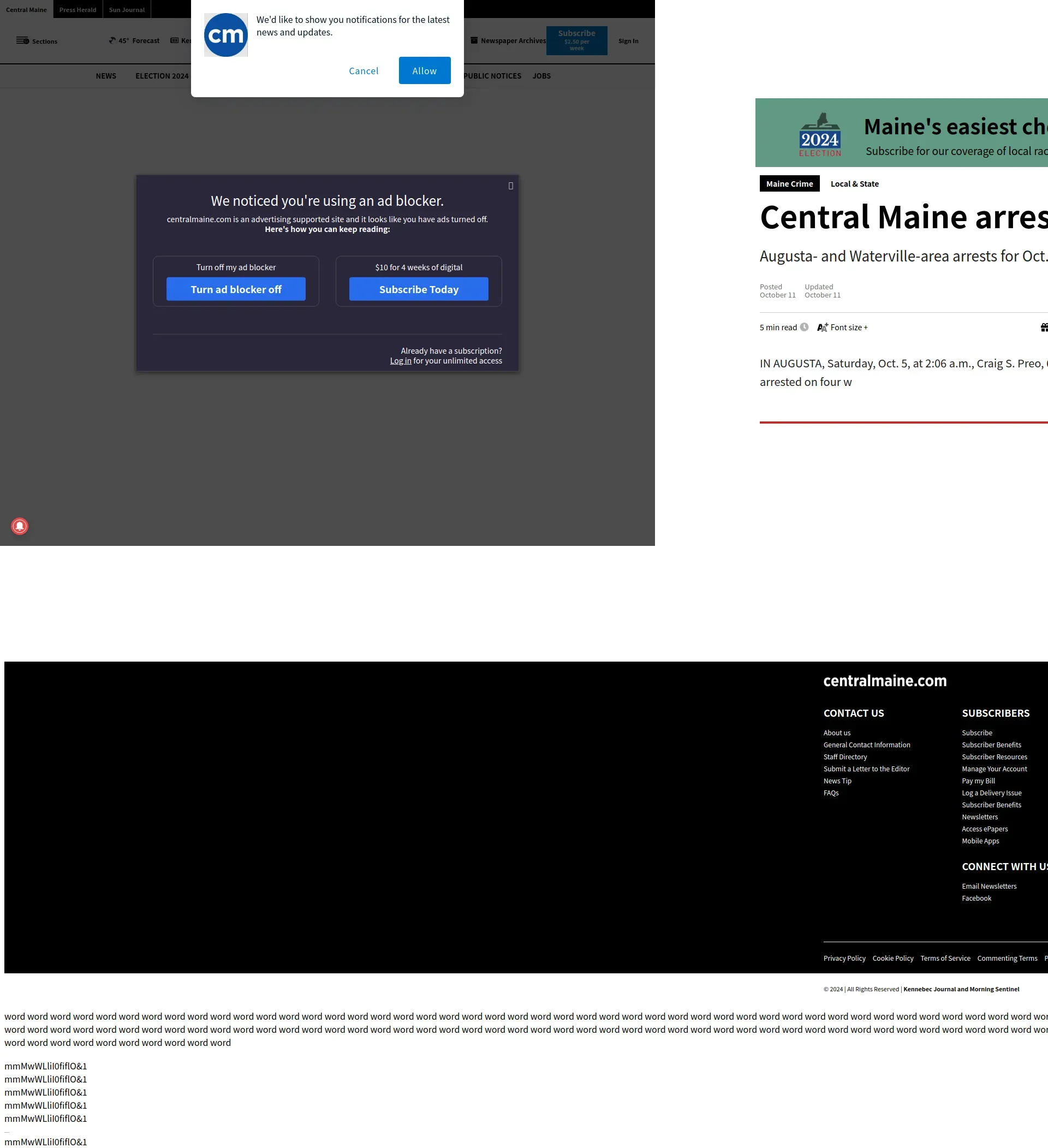Click the Log in link
The image size is (1048, 1148).
(401, 361)
